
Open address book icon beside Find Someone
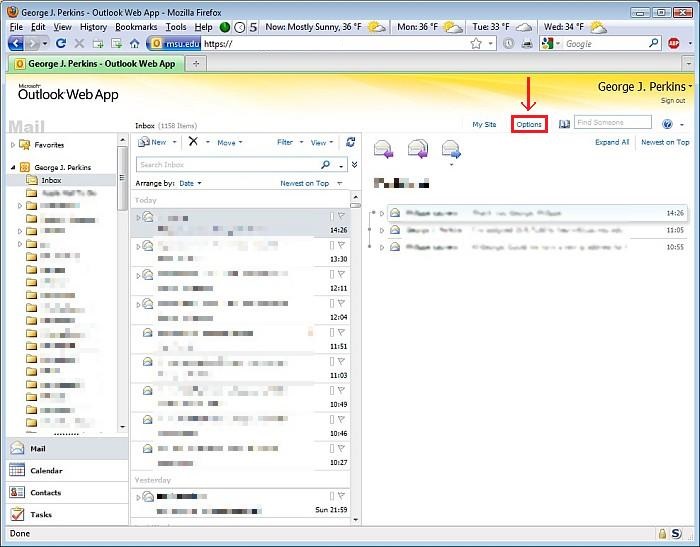564,124
